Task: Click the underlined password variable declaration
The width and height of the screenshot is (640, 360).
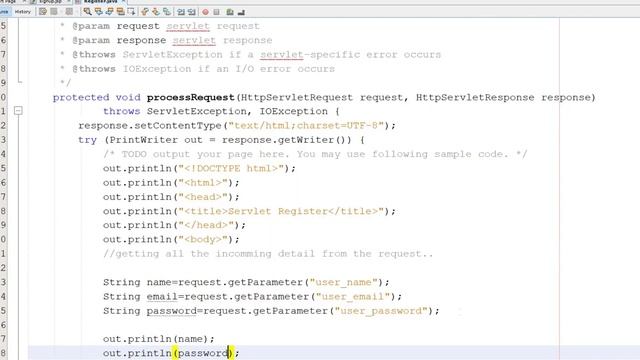Action: pos(171,311)
